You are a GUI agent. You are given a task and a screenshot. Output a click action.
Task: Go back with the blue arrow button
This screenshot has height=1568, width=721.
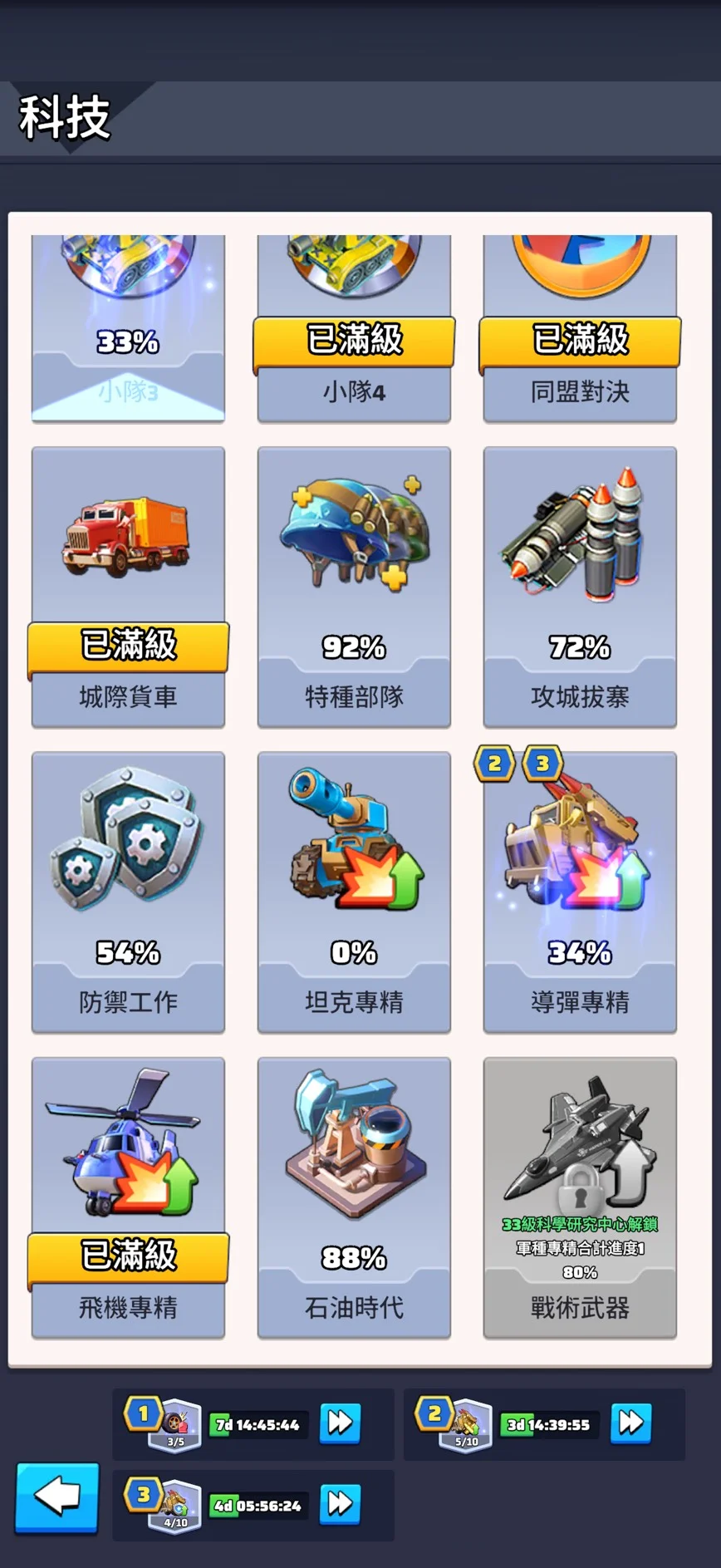click(57, 1497)
